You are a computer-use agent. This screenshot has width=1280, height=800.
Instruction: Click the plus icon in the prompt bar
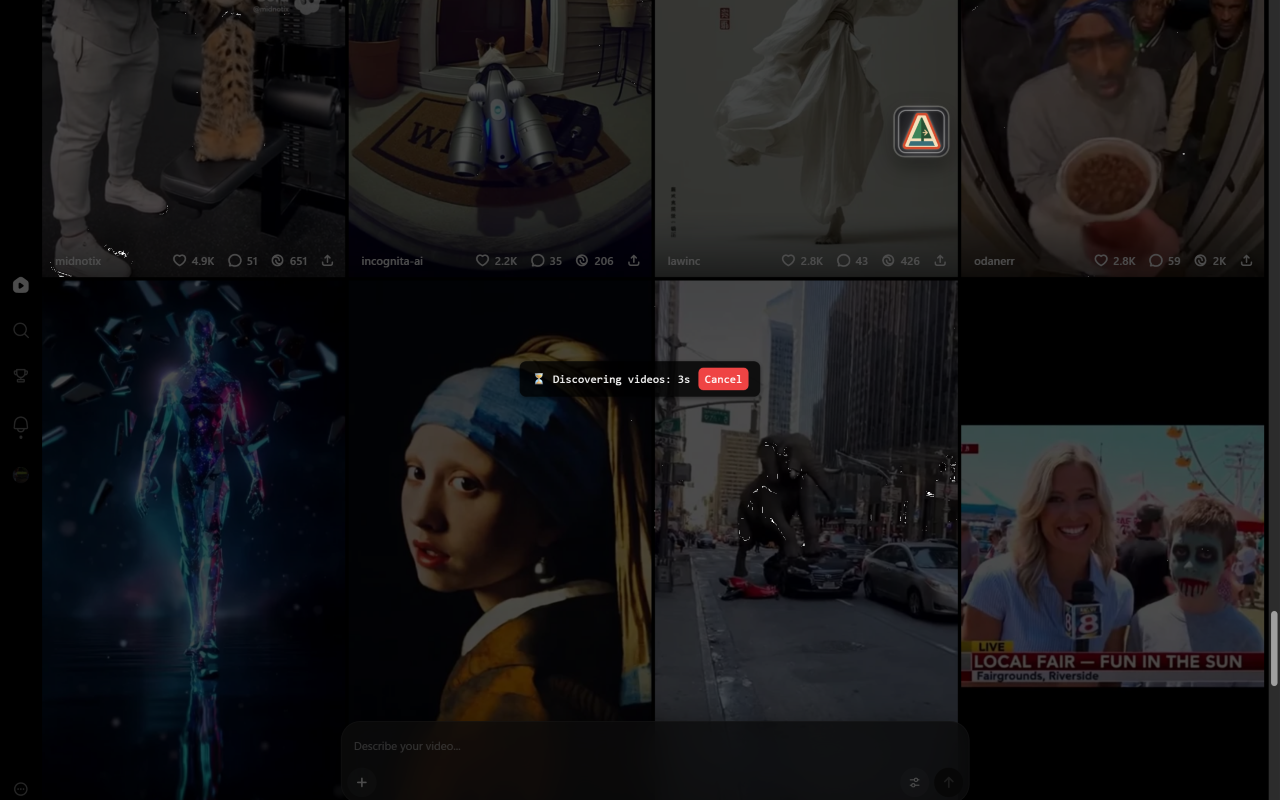[361, 782]
